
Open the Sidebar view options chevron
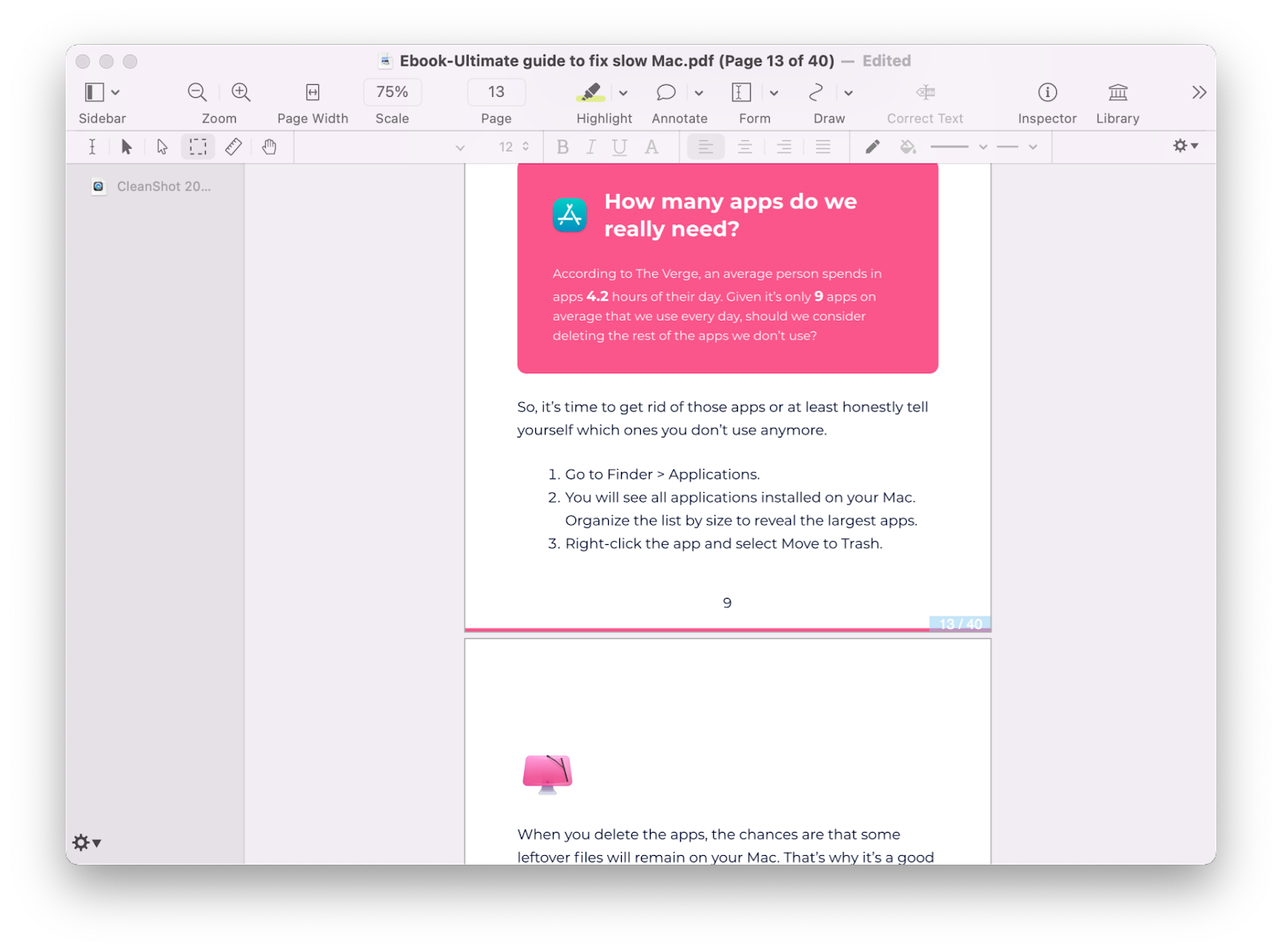pyautogui.click(x=115, y=93)
